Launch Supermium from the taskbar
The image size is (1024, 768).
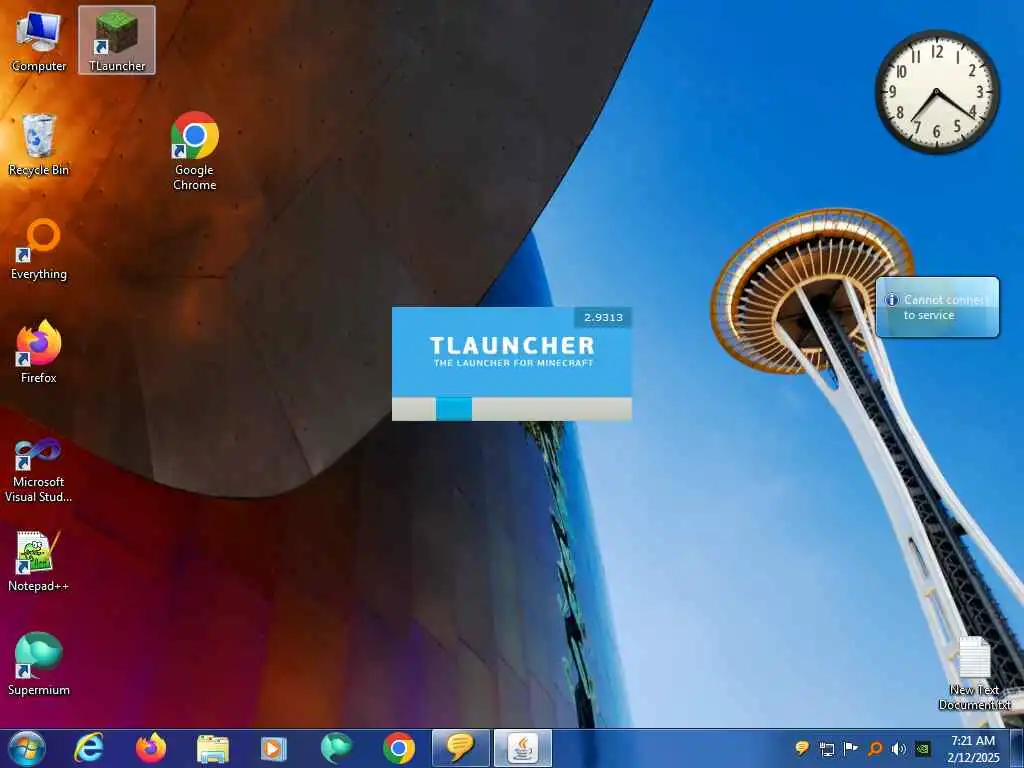[x=336, y=748]
